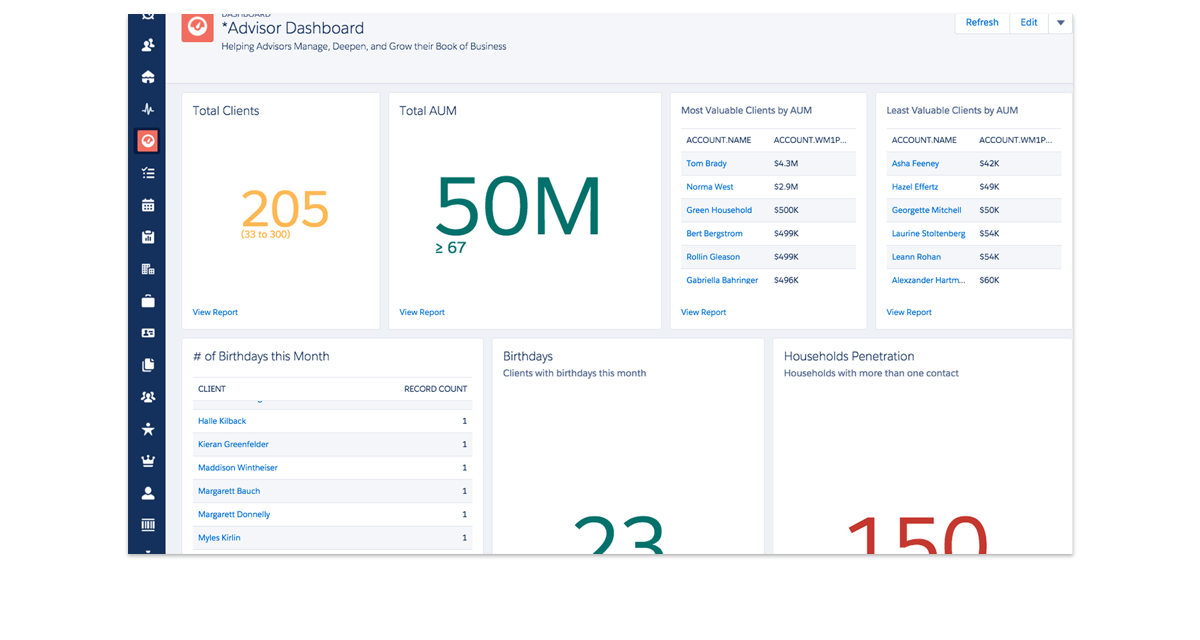
Task: Open the people group icon in sidebar
Action: point(148,397)
